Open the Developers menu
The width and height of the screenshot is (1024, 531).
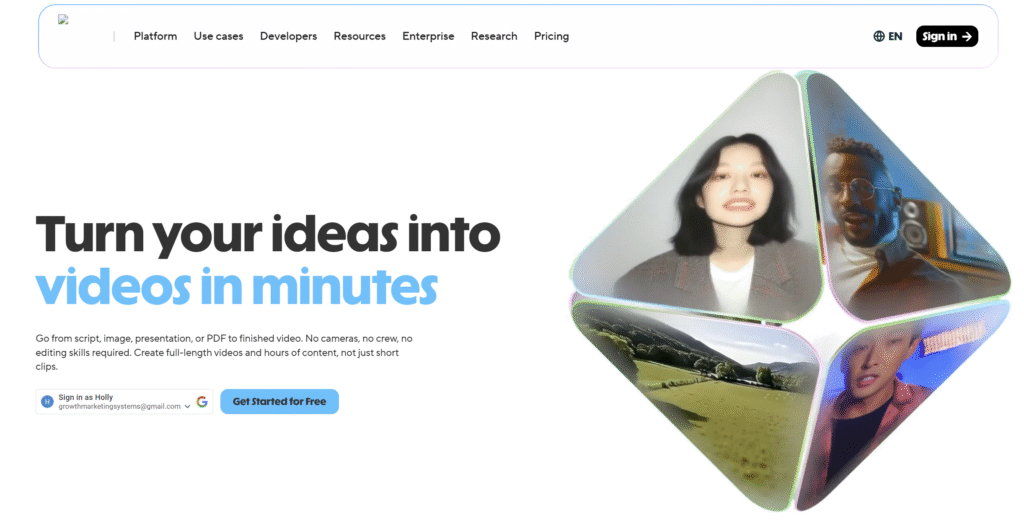288,36
